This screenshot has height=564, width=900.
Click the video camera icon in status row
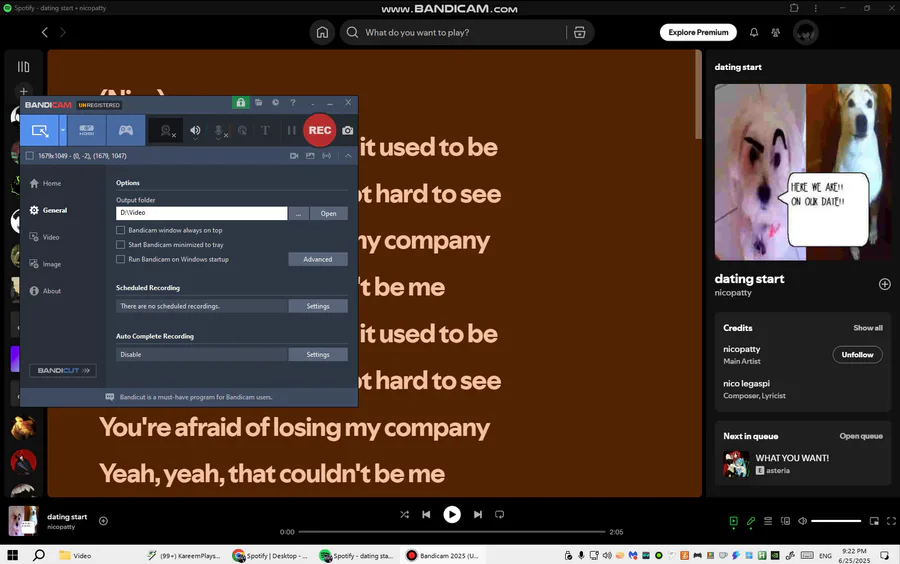coord(294,155)
